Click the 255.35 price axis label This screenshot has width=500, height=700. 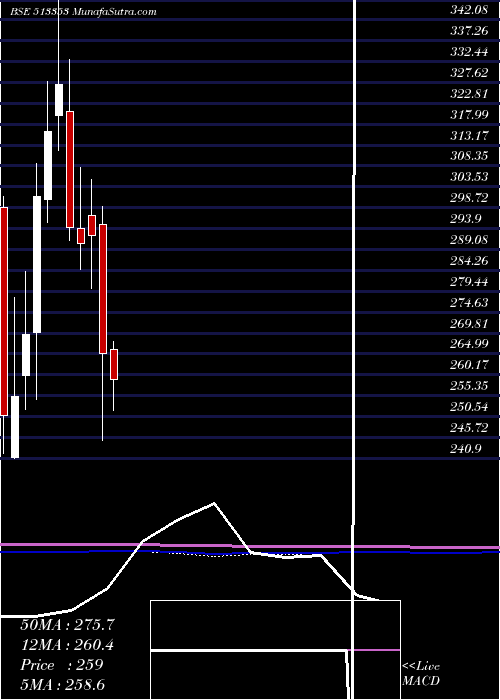468,386
